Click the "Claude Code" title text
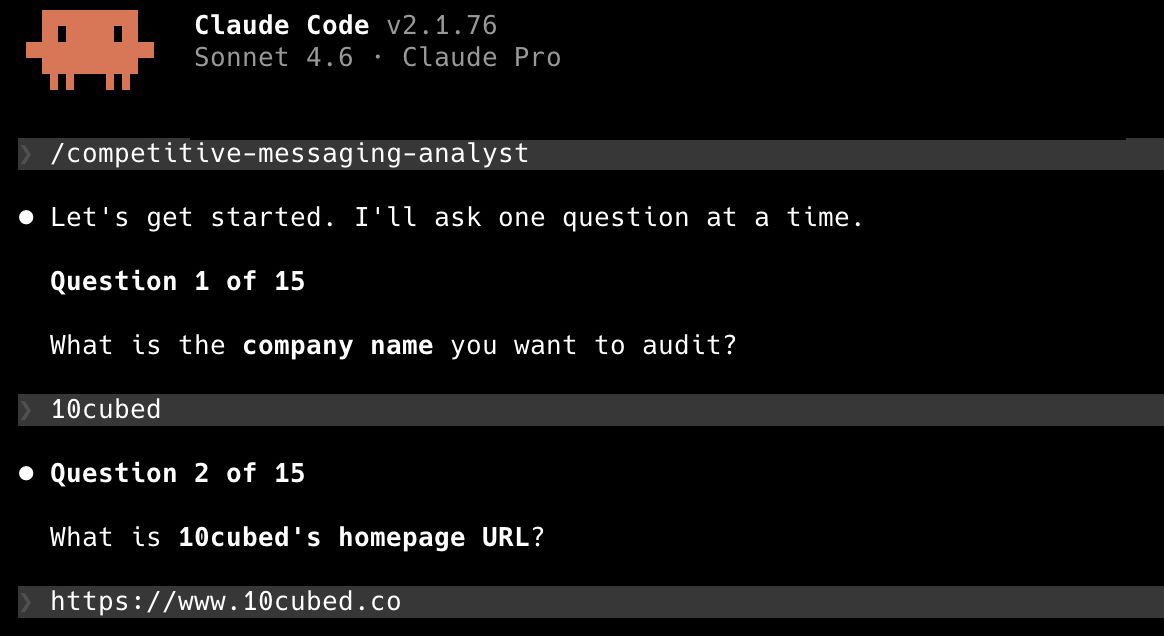The height and width of the screenshot is (636, 1164). pos(281,25)
